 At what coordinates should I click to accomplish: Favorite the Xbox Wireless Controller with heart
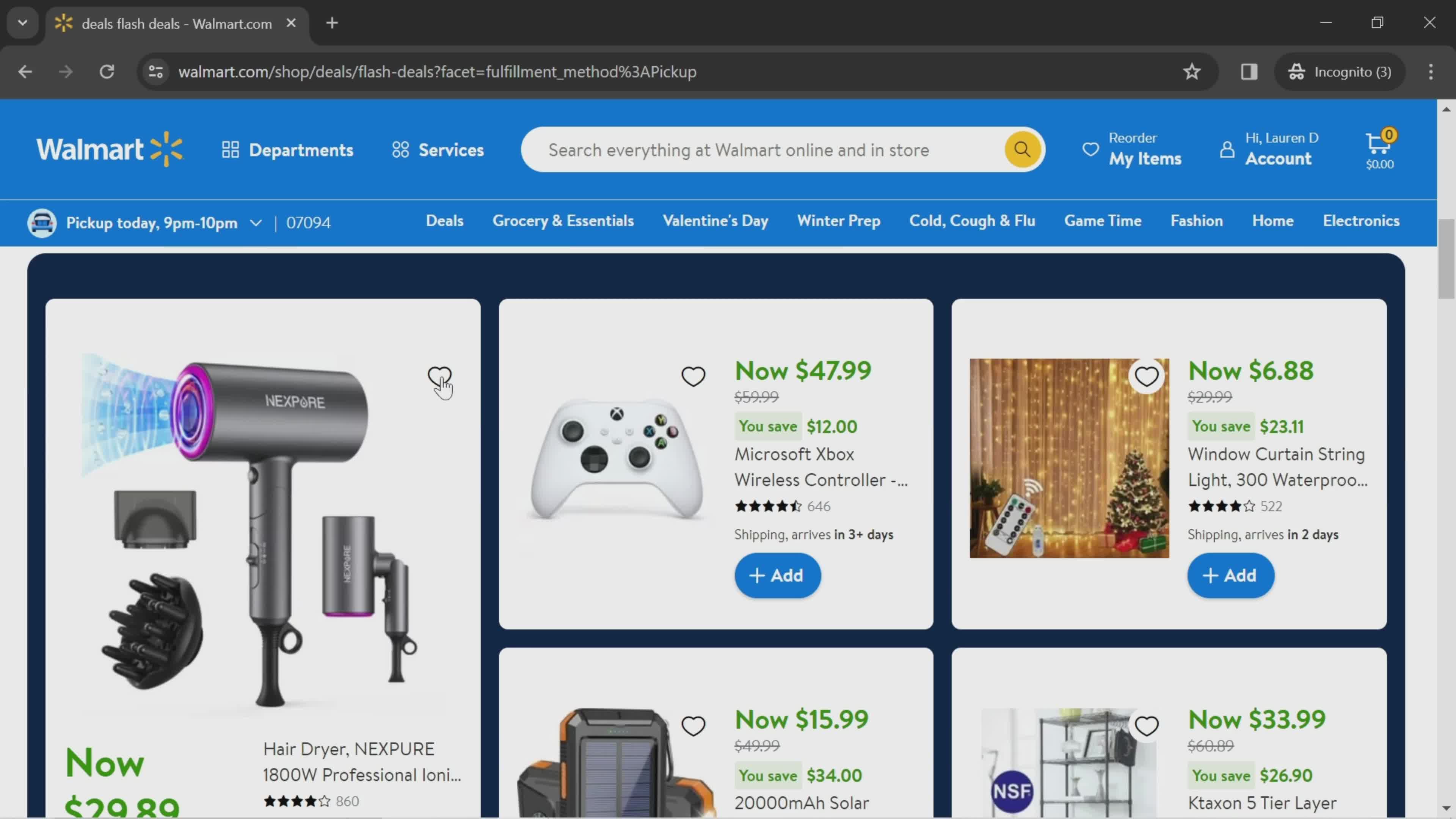(x=693, y=376)
